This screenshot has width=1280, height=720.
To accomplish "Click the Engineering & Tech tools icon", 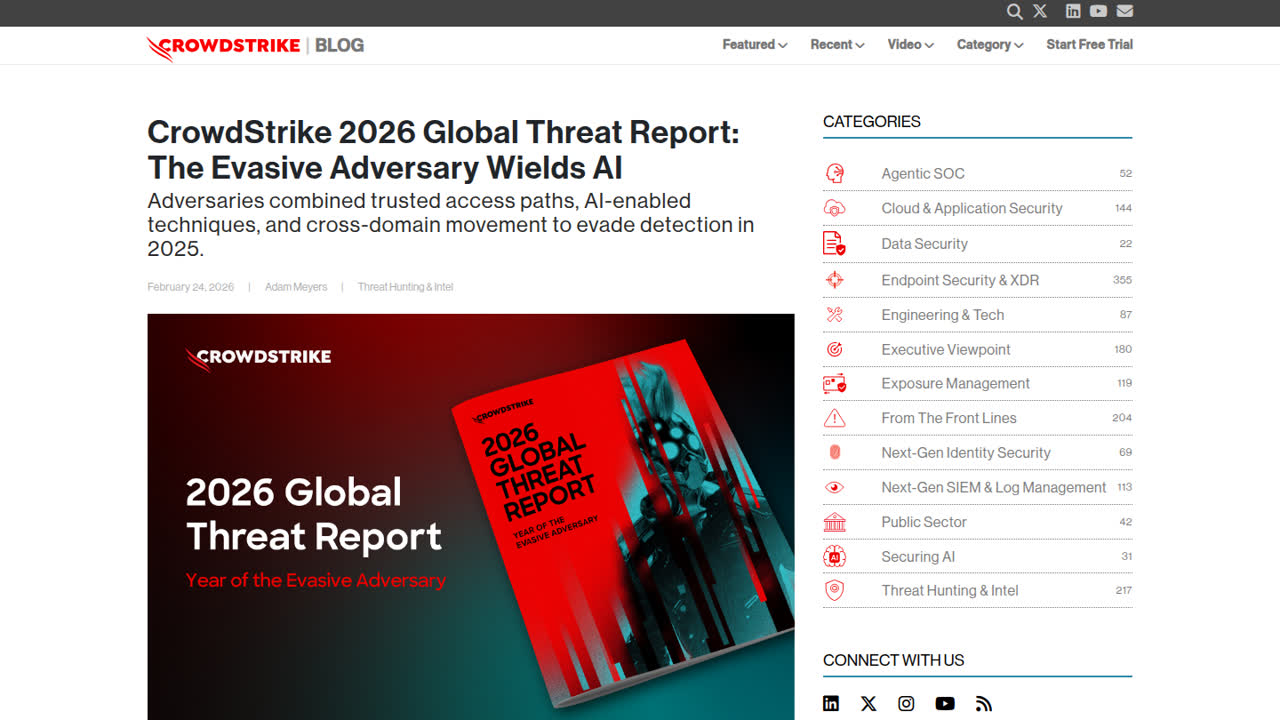I will (834, 315).
